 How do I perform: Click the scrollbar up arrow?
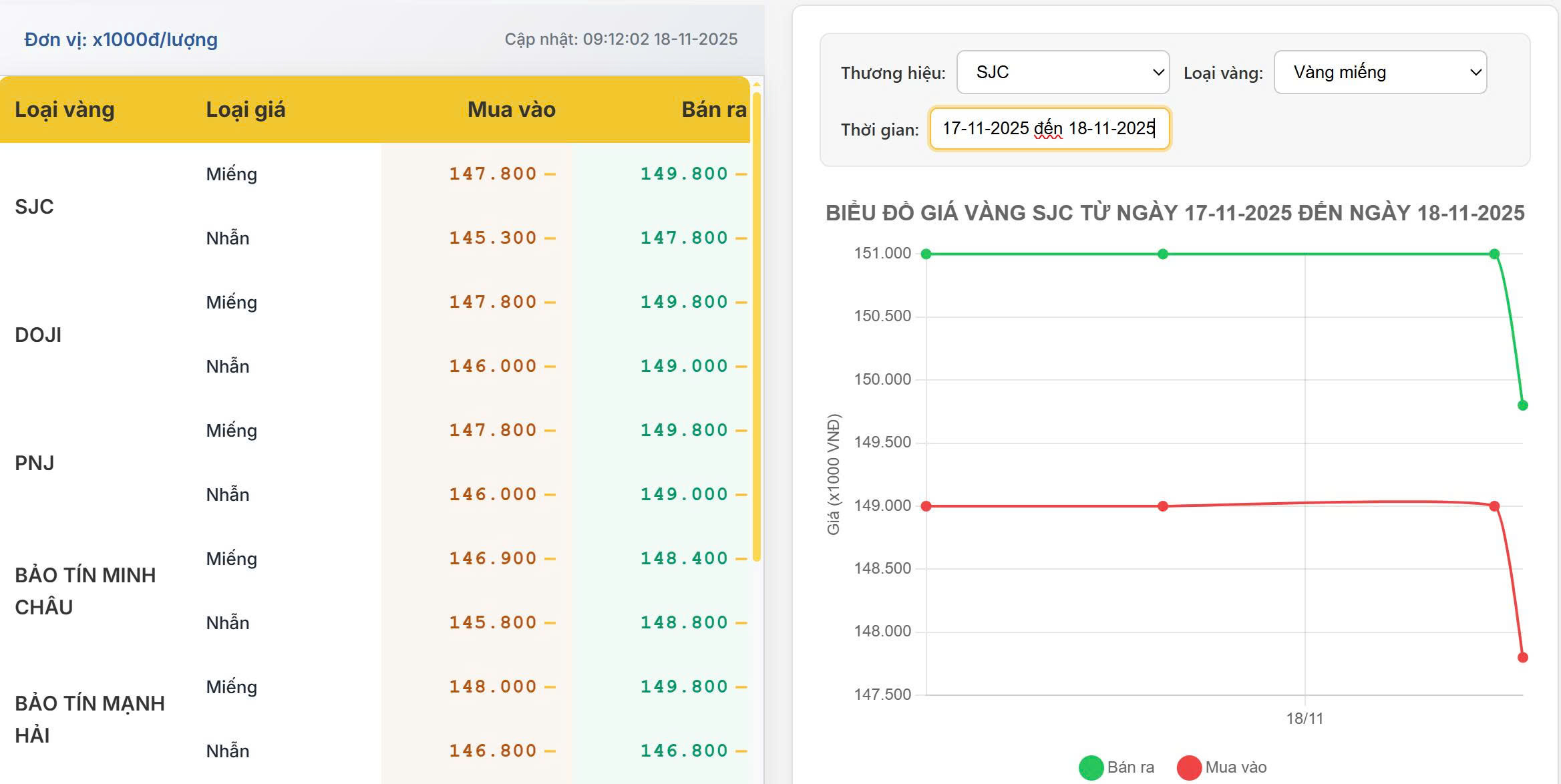[x=756, y=85]
